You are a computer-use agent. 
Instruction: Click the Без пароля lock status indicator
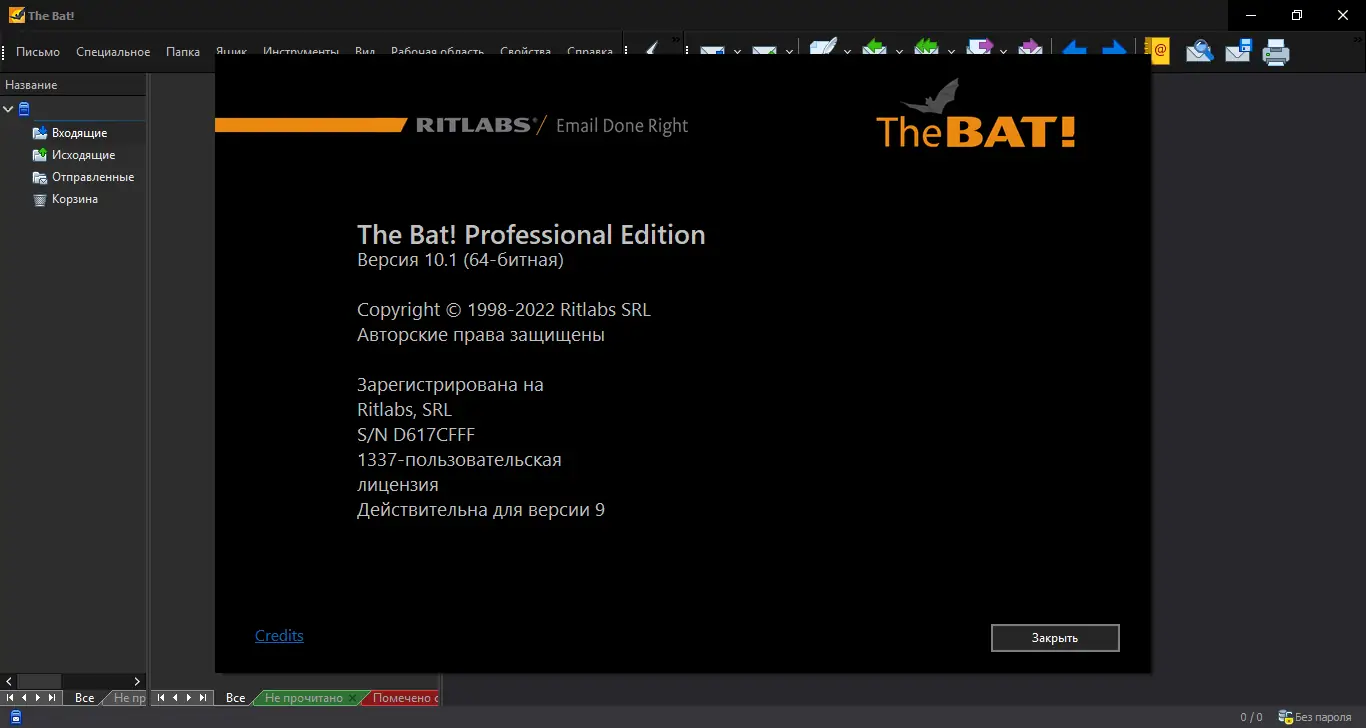[x=1314, y=717]
